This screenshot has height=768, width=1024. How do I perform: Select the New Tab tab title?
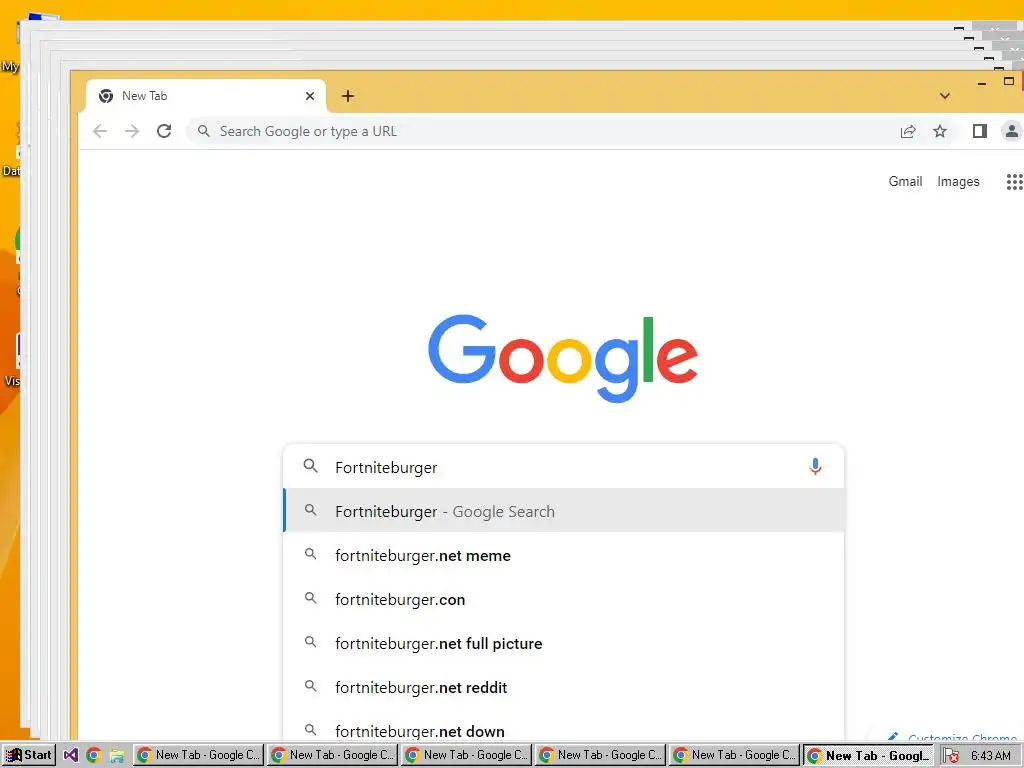[144, 96]
